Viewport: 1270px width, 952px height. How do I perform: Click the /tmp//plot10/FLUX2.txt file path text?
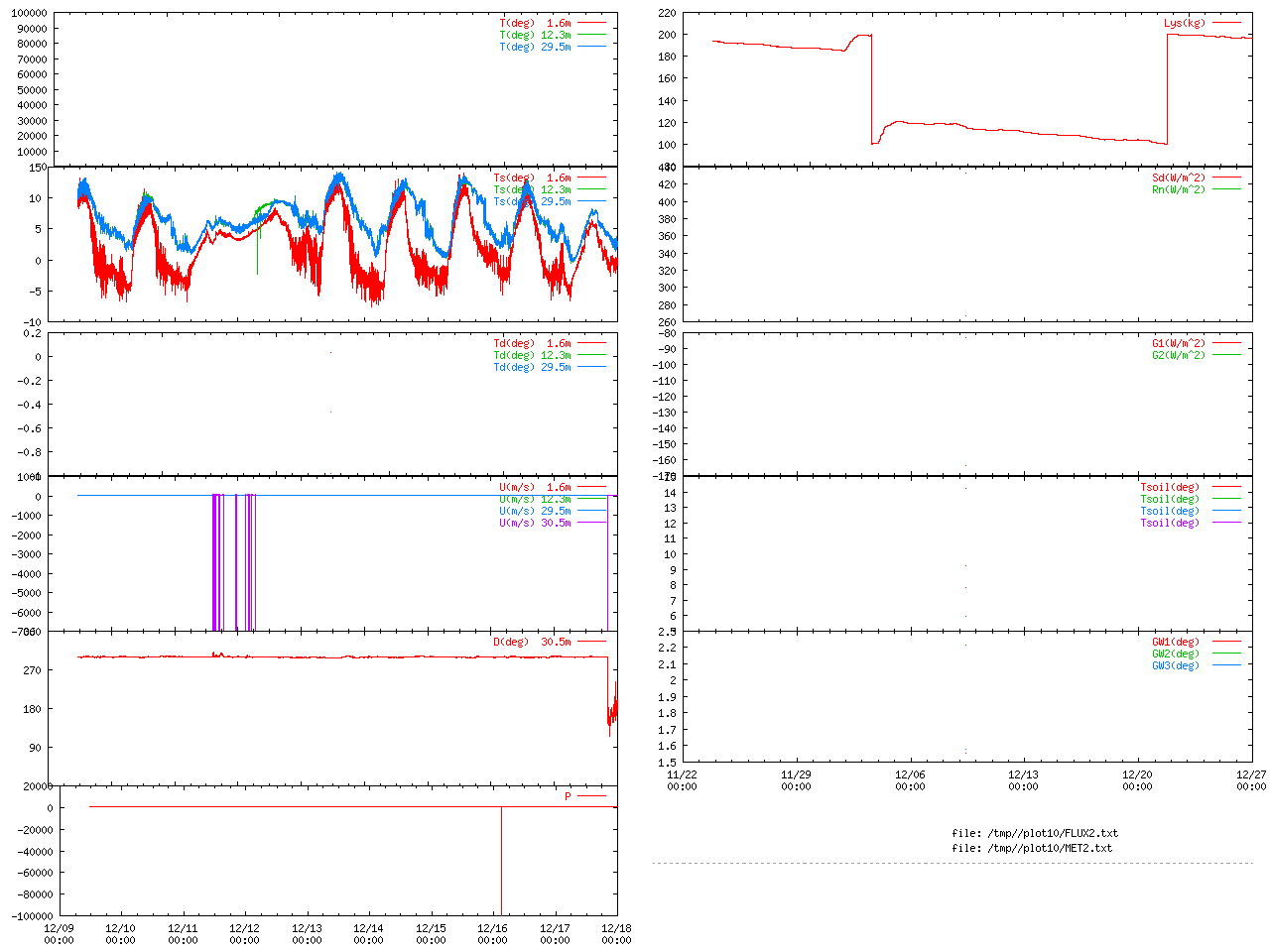[1035, 833]
